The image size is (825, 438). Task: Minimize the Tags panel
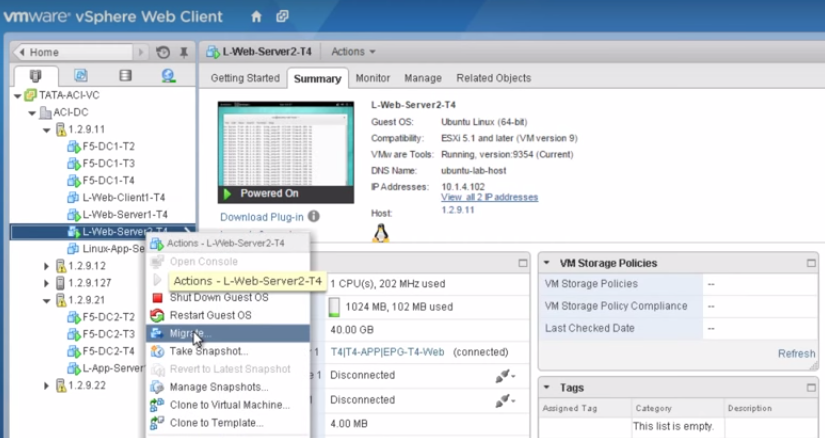[x=811, y=388]
